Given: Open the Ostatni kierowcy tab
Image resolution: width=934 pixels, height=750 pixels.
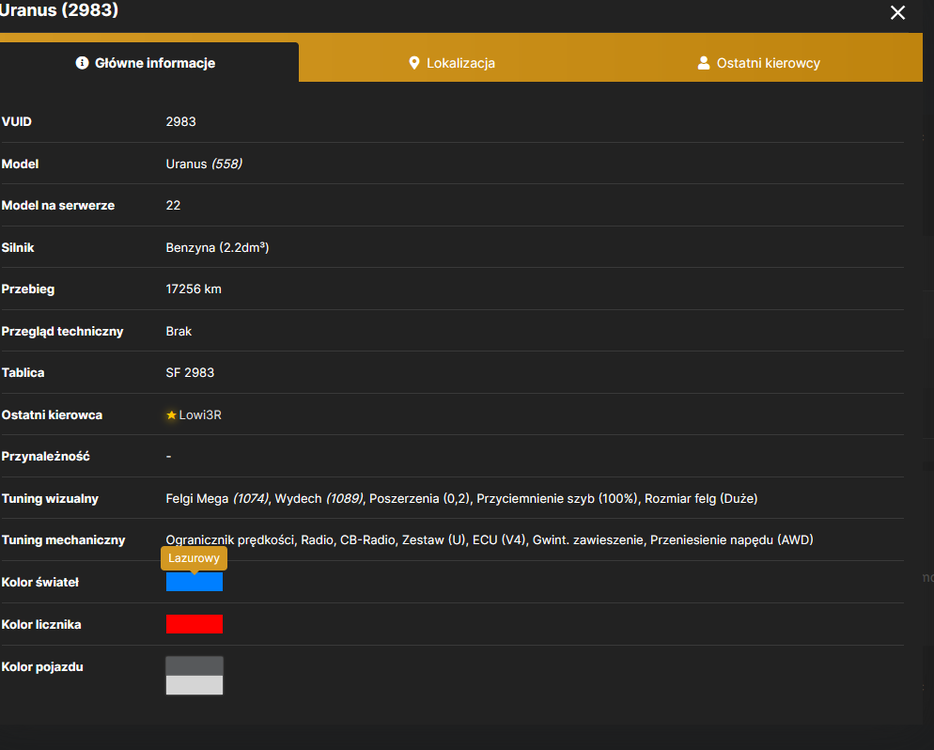Looking at the screenshot, I should [x=759, y=63].
